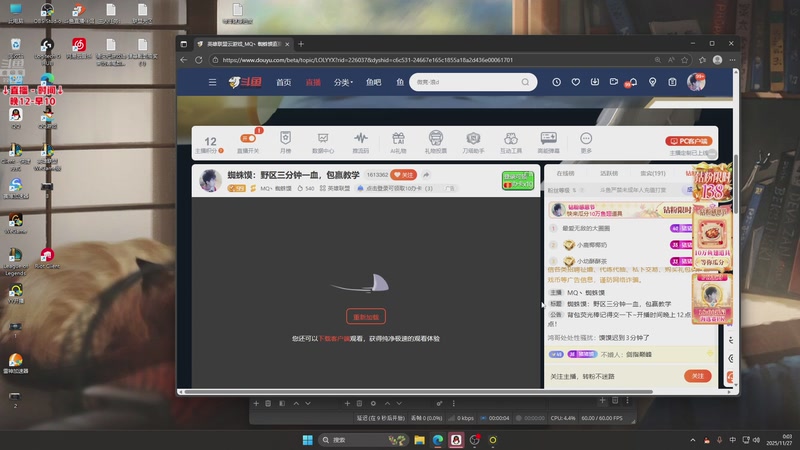Screen dimensions: 800x450
Task: Open the 更多 more options icon
Action: click(586, 142)
